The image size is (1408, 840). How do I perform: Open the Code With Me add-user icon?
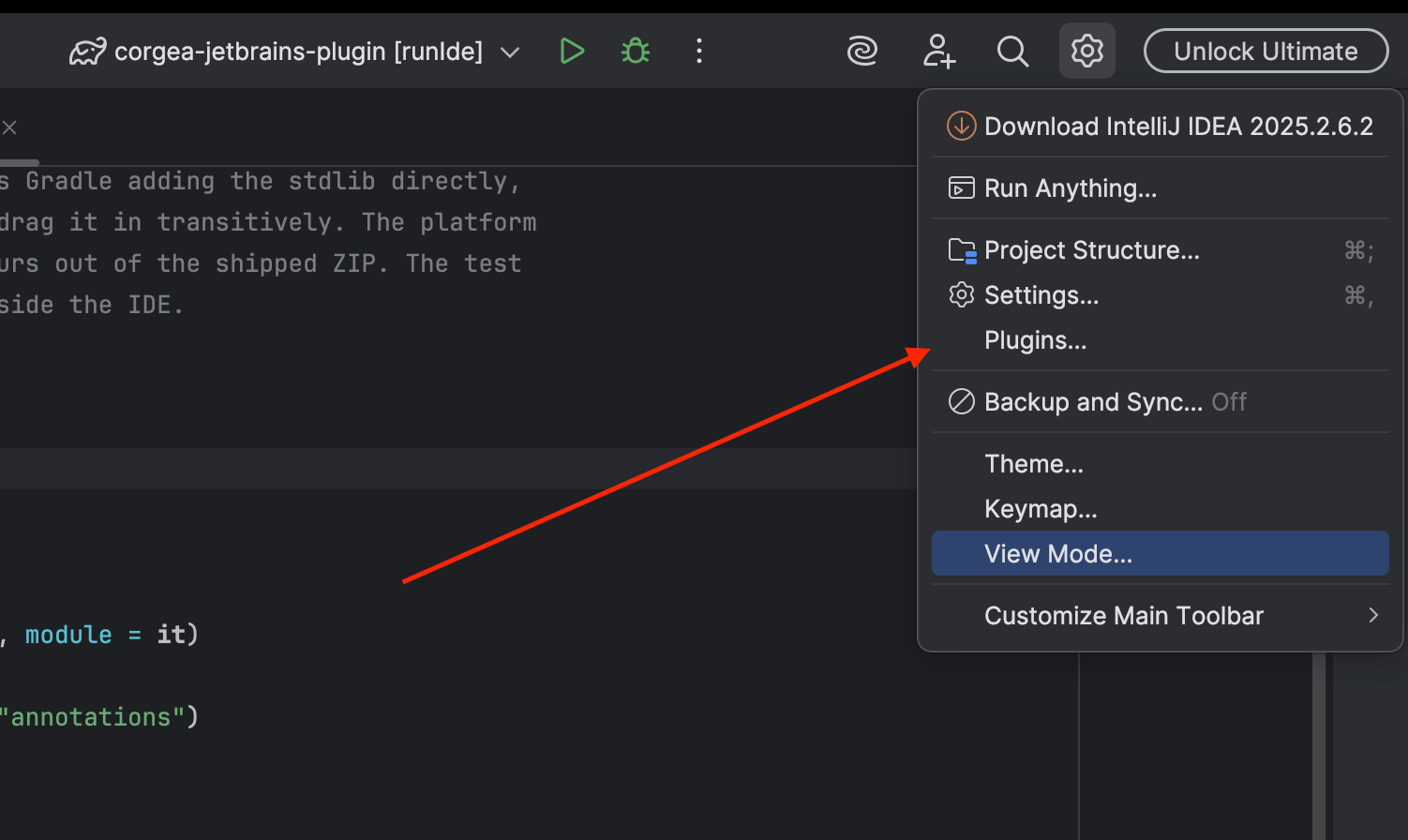(x=938, y=51)
